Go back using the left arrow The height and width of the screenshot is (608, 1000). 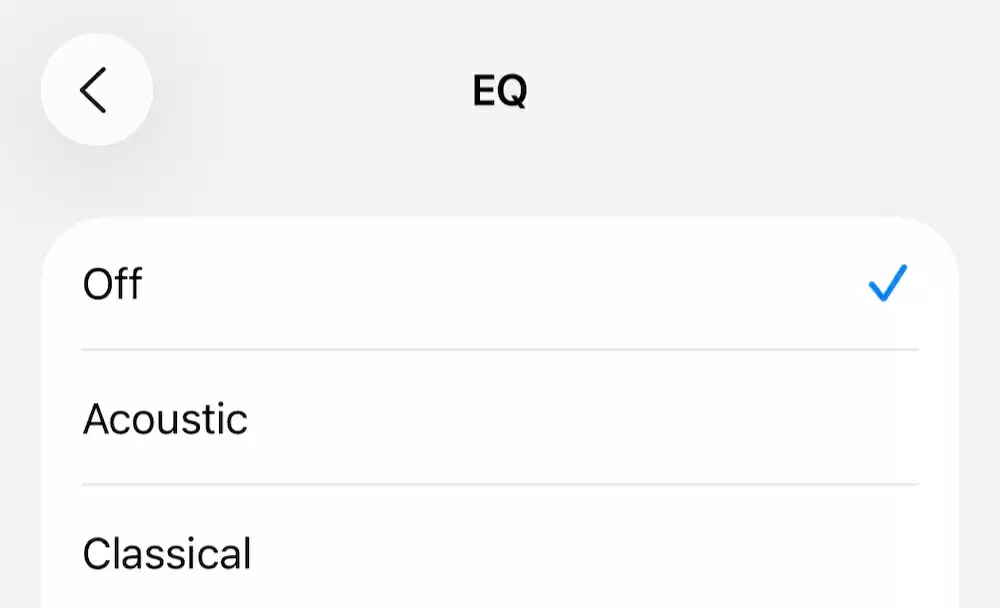point(95,90)
